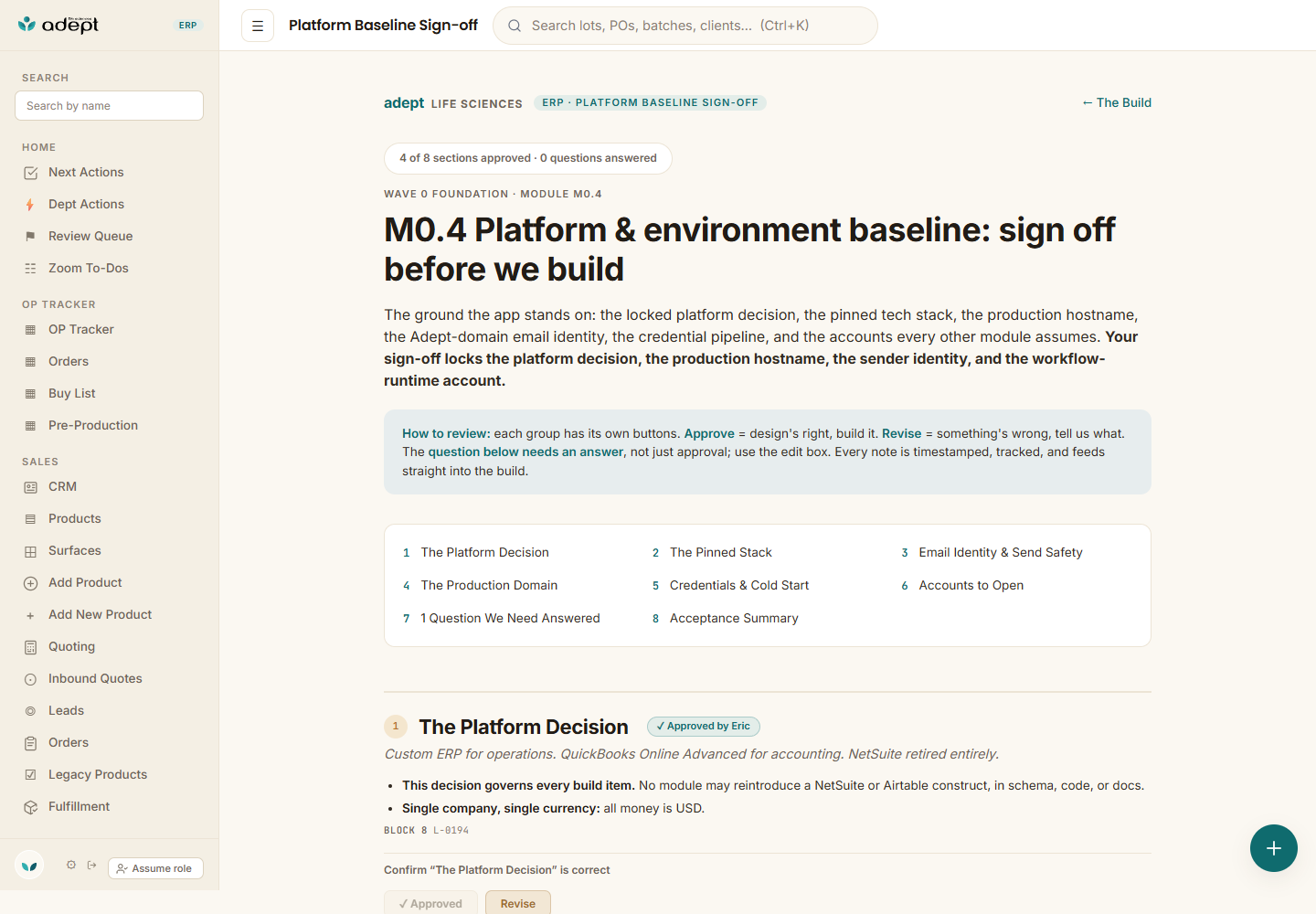Click the Add Product circled plus icon
The width and height of the screenshot is (1316, 914).
tap(30, 583)
